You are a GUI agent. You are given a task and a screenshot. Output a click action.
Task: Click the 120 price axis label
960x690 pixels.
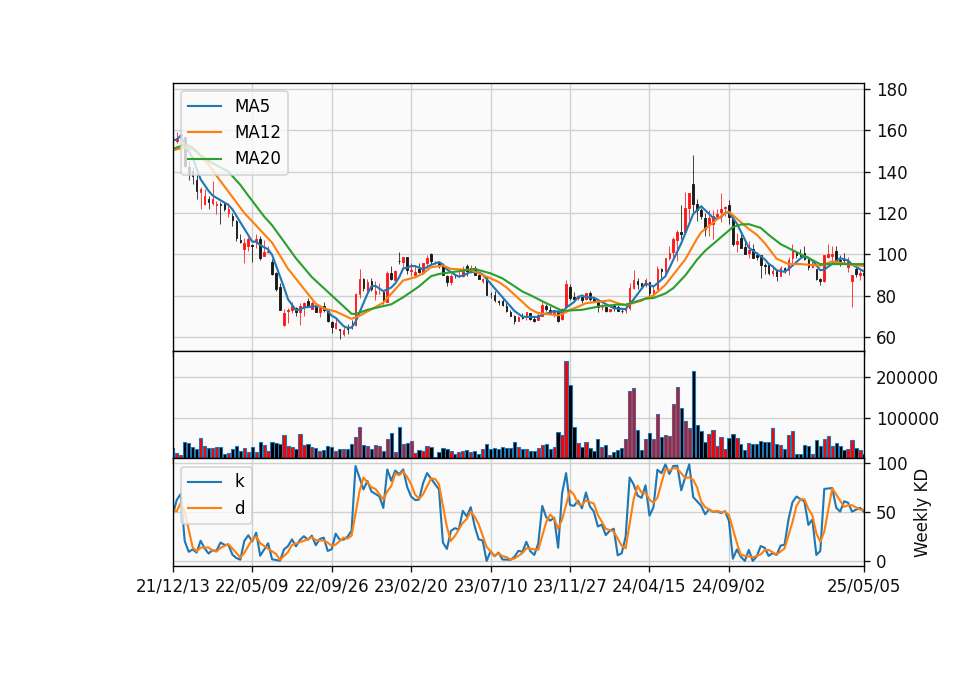click(x=892, y=214)
